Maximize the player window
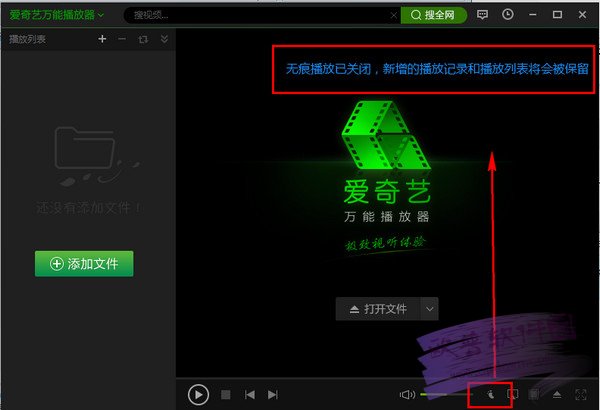The image size is (600, 410). point(557,15)
